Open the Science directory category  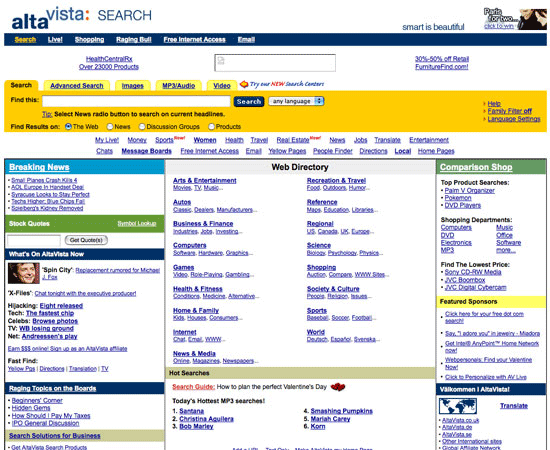(x=319, y=245)
